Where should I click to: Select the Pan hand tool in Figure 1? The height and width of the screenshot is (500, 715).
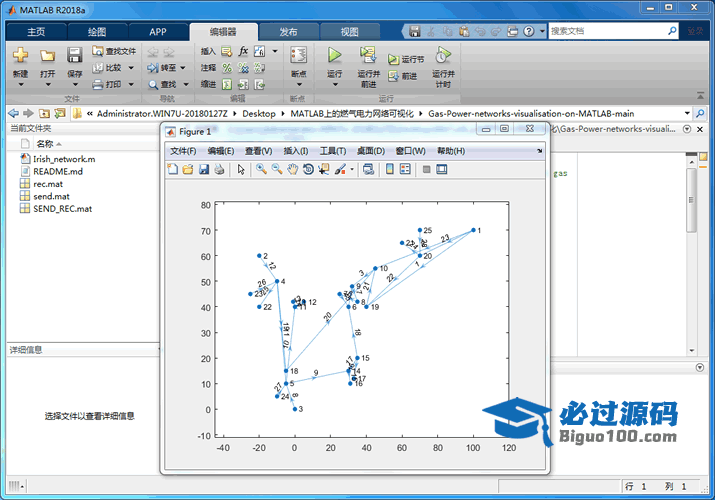292,170
